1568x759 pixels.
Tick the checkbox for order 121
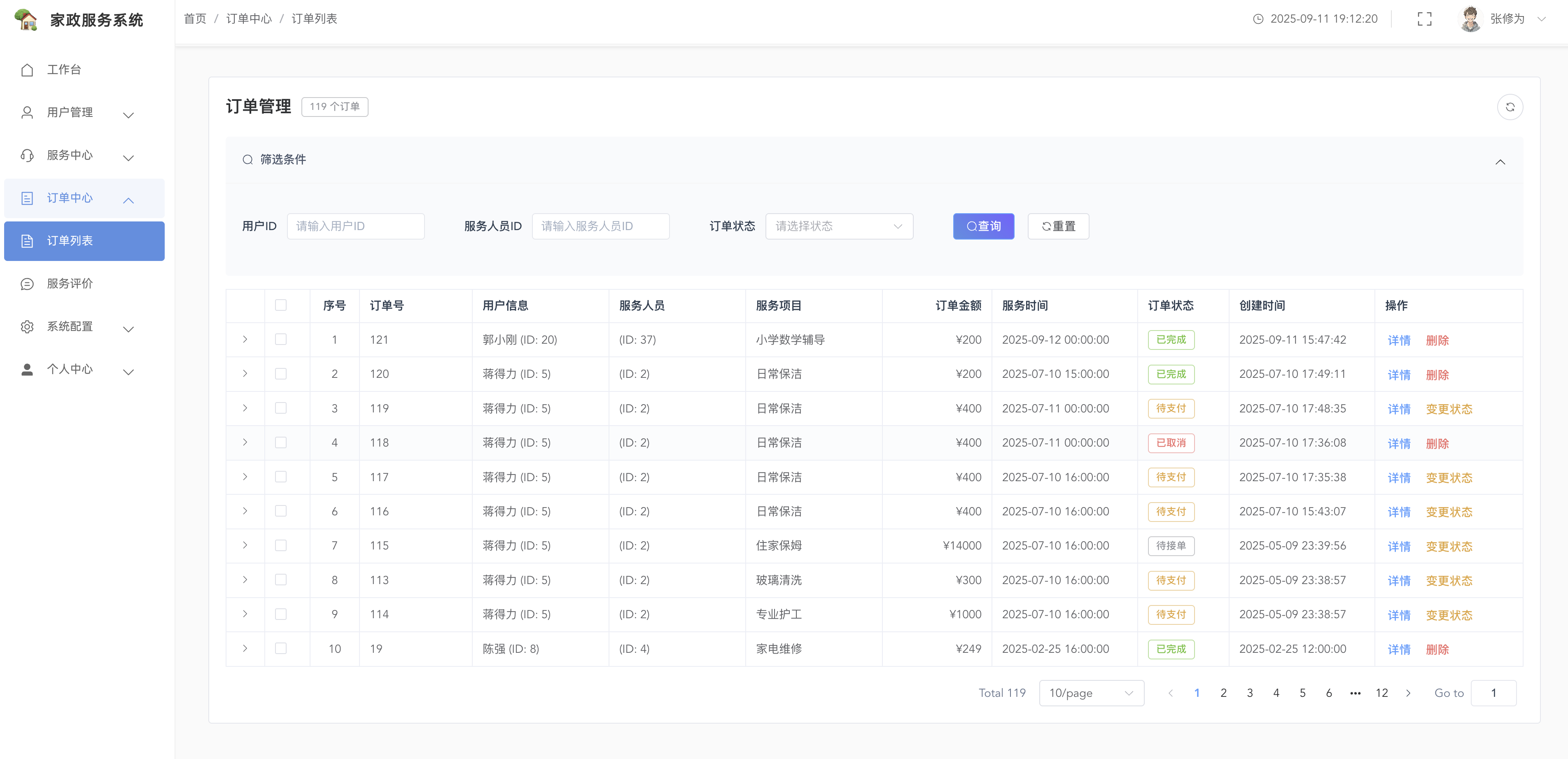[280, 339]
